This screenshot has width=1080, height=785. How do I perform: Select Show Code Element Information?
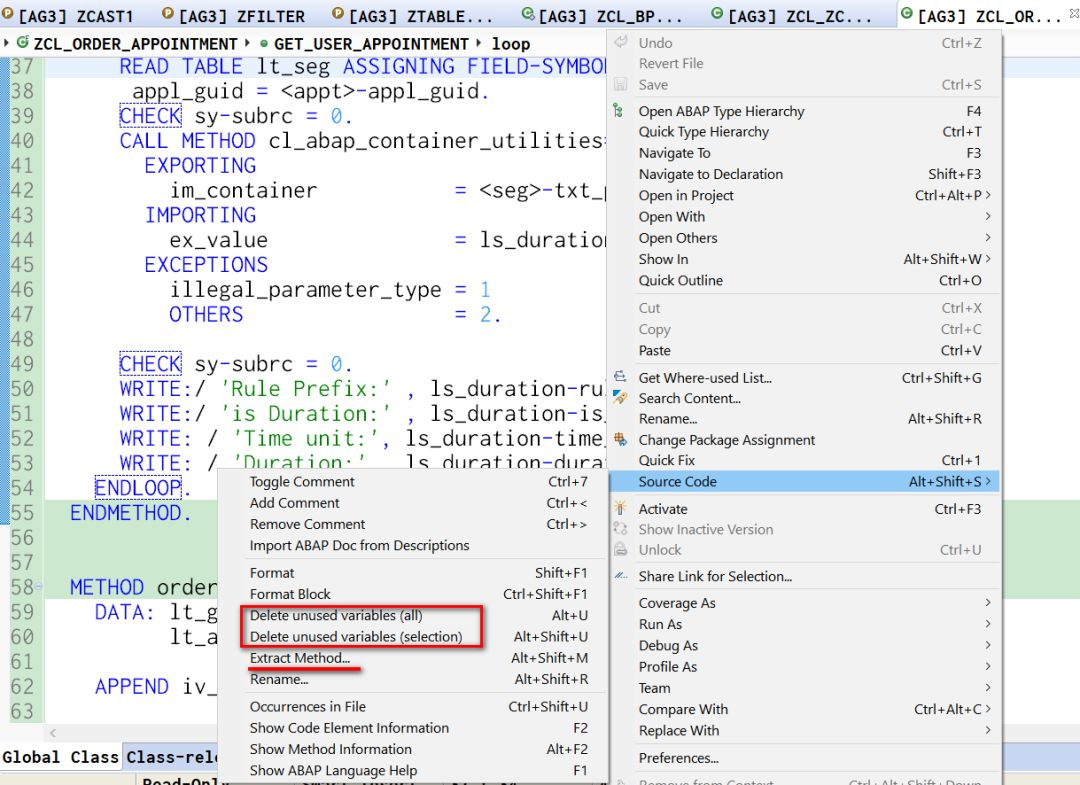(413, 728)
